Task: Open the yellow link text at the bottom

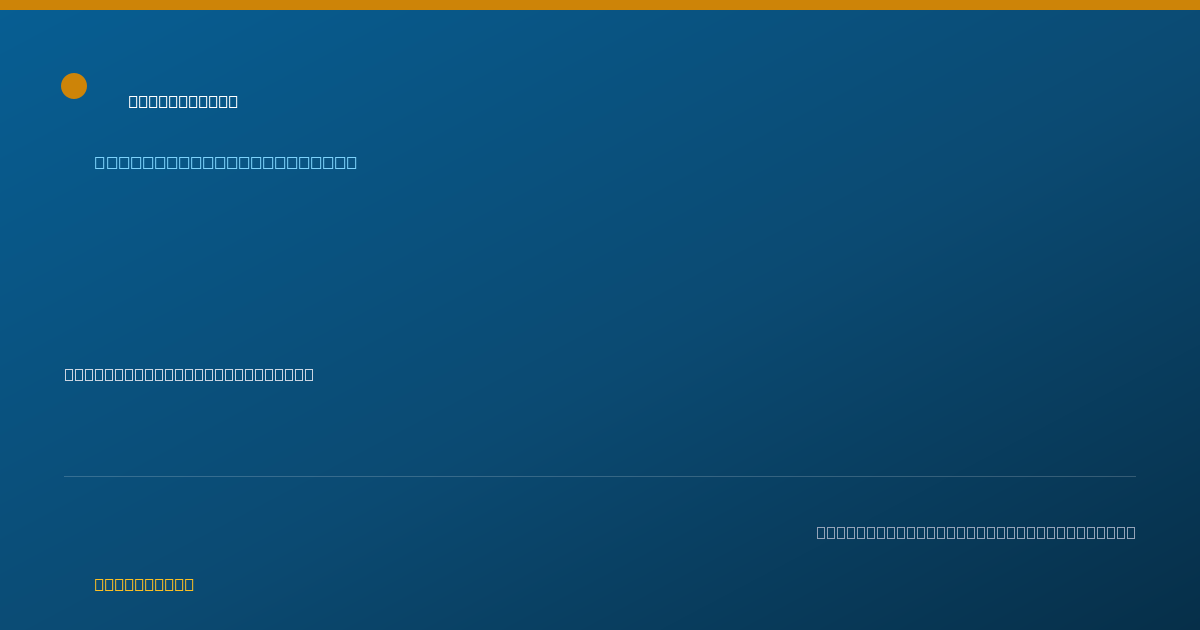Action: (144, 584)
